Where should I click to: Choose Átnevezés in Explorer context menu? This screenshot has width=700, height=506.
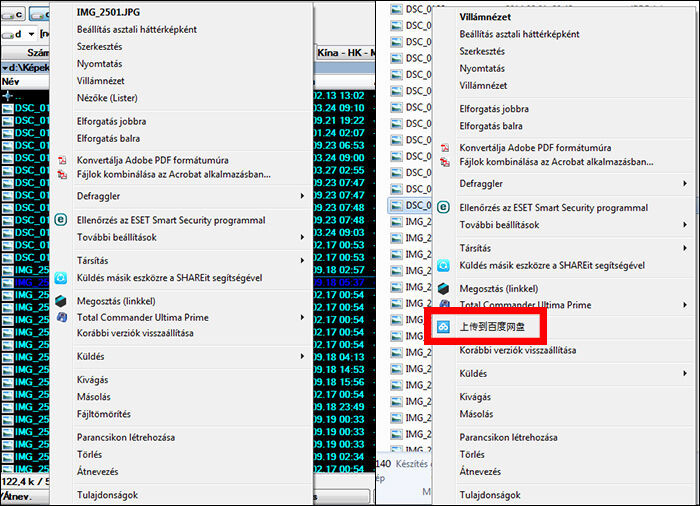coord(480,472)
